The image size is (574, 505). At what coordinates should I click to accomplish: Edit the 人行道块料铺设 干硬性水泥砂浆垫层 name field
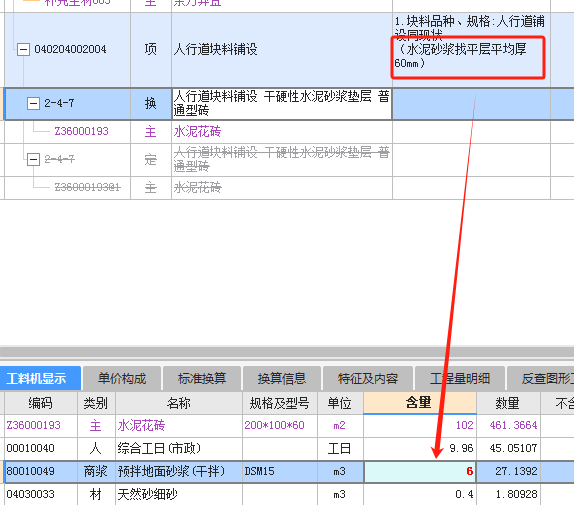coord(282,104)
